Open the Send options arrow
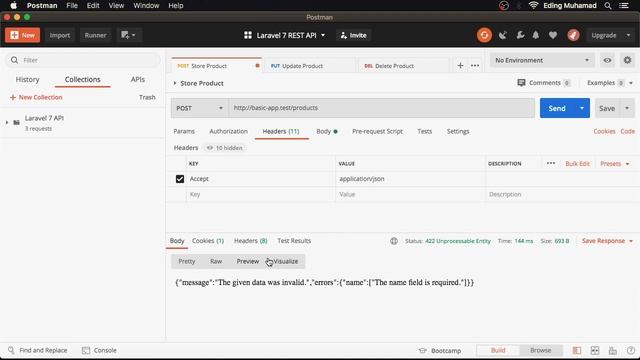The image size is (640, 360). tap(582, 108)
